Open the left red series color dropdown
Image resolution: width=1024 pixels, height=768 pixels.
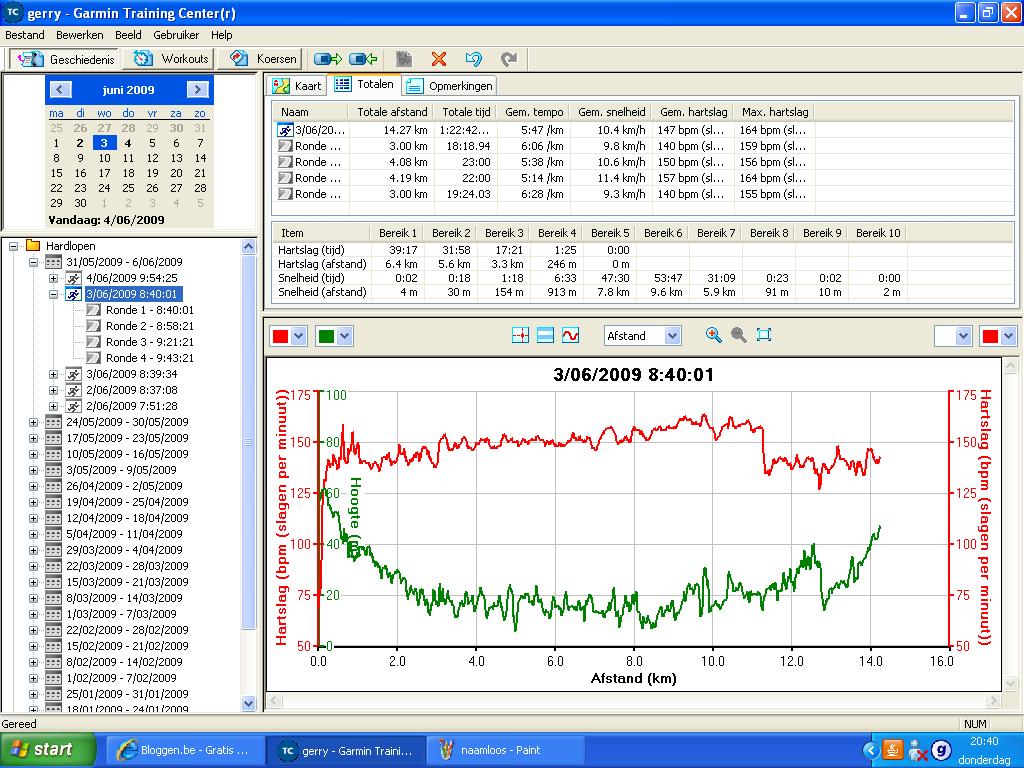pos(298,336)
